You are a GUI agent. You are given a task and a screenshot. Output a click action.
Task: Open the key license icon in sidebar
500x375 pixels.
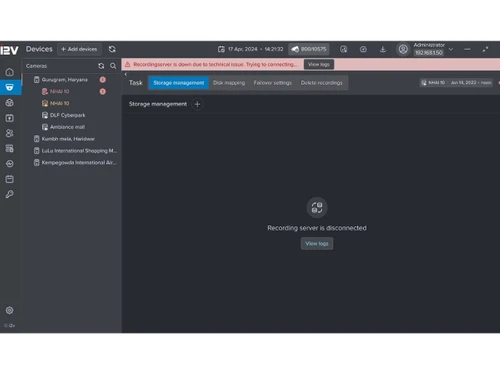pyautogui.click(x=10, y=194)
